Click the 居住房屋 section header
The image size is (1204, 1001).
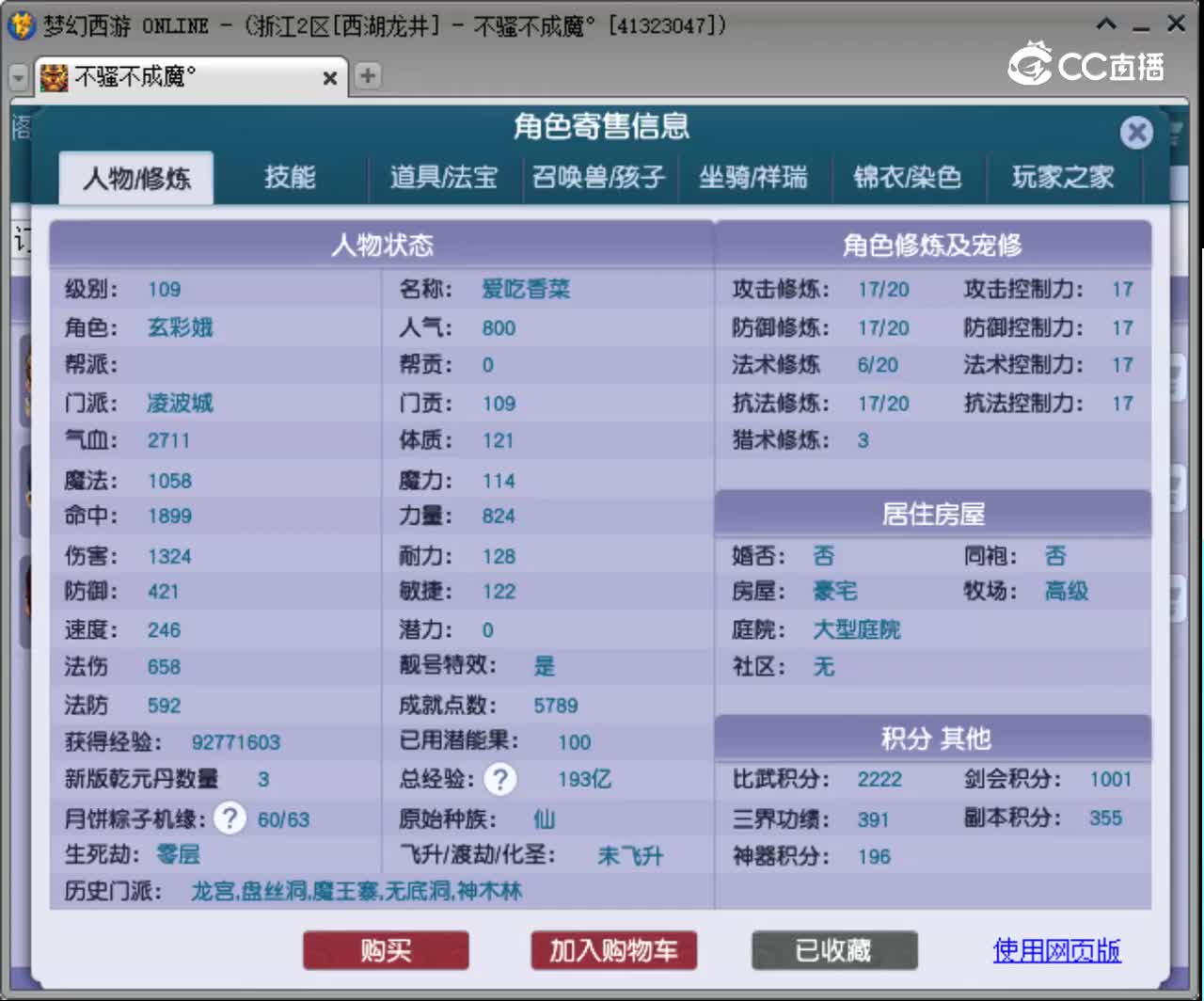click(x=933, y=515)
